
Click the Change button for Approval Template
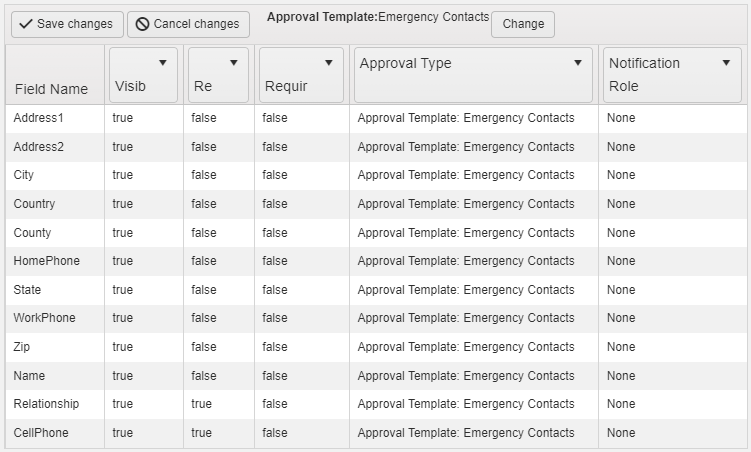[523, 24]
